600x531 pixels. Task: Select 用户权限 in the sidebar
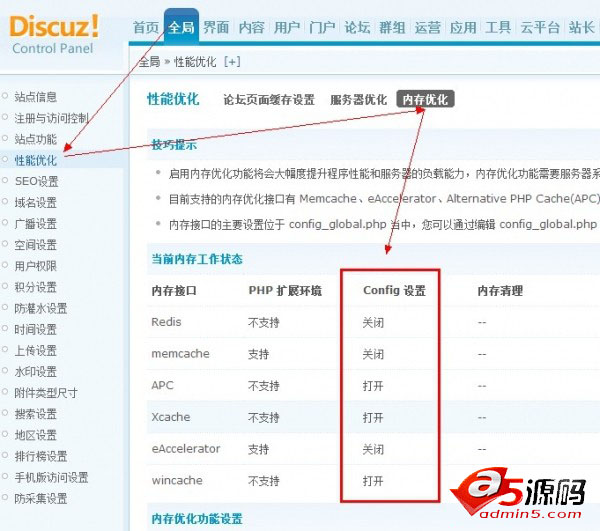tap(36, 266)
